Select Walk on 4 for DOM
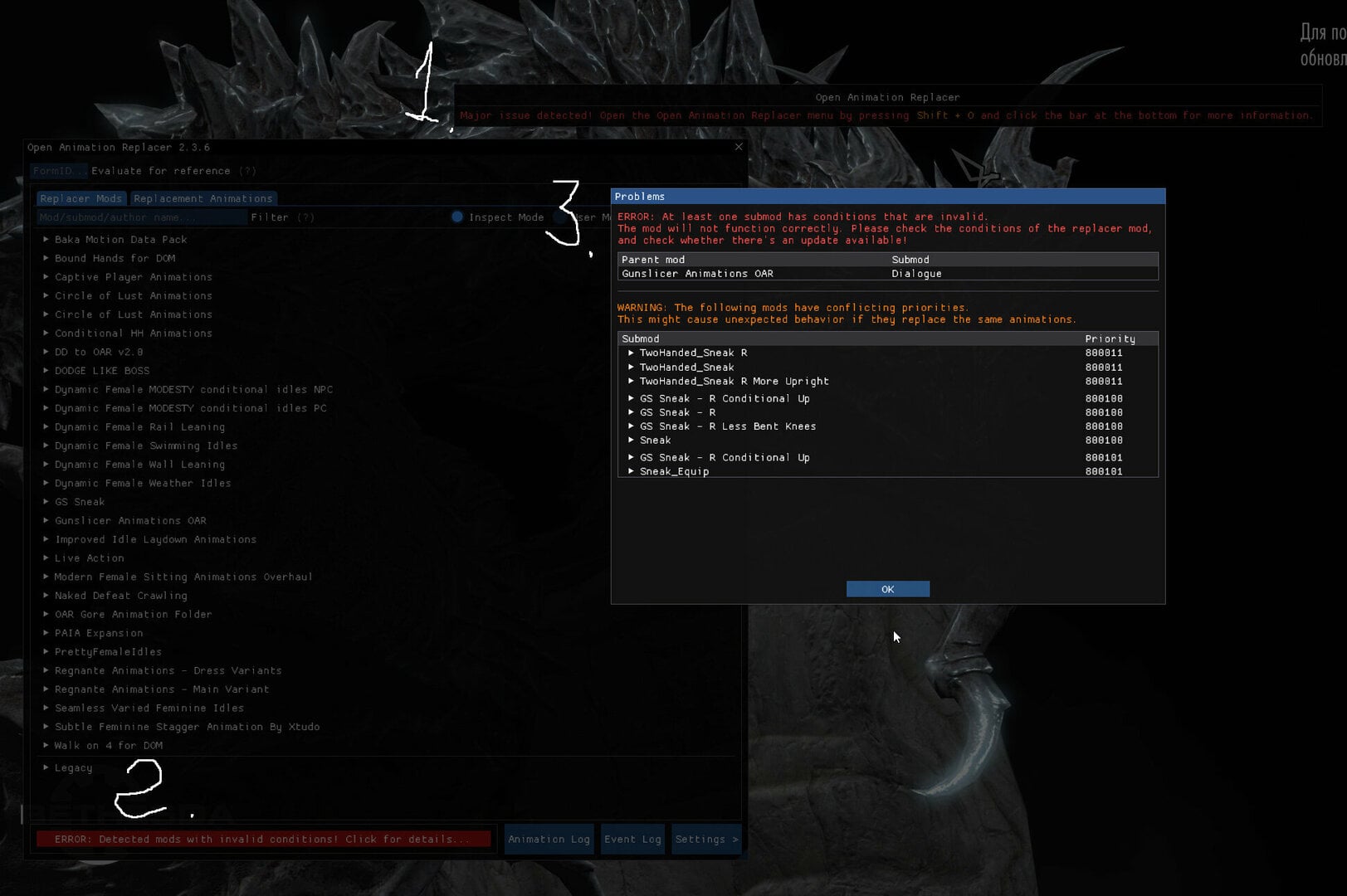The height and width of the screenshot is (896, 1347). point(109,746)
